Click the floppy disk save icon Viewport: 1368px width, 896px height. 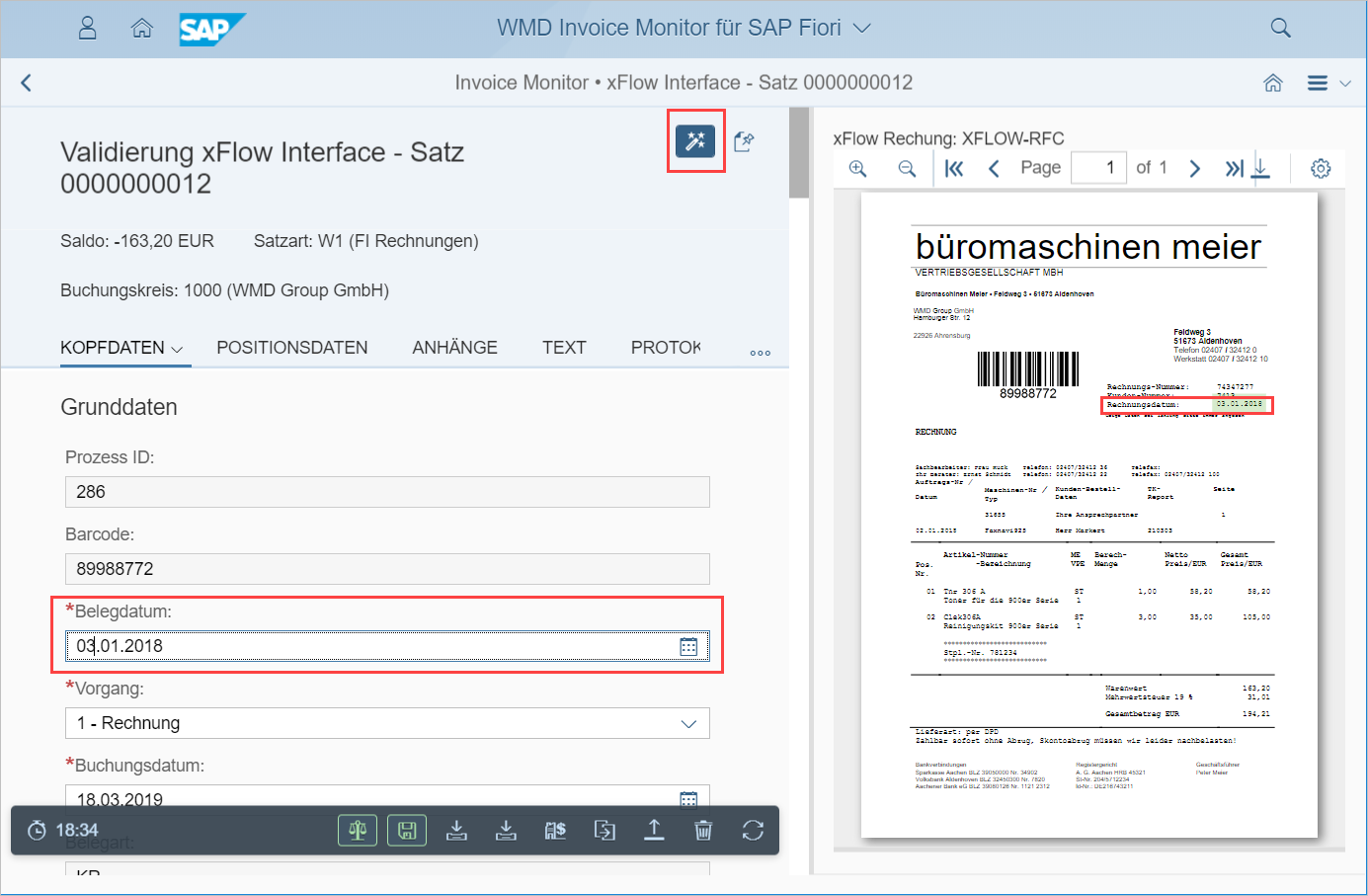[407, 831]
